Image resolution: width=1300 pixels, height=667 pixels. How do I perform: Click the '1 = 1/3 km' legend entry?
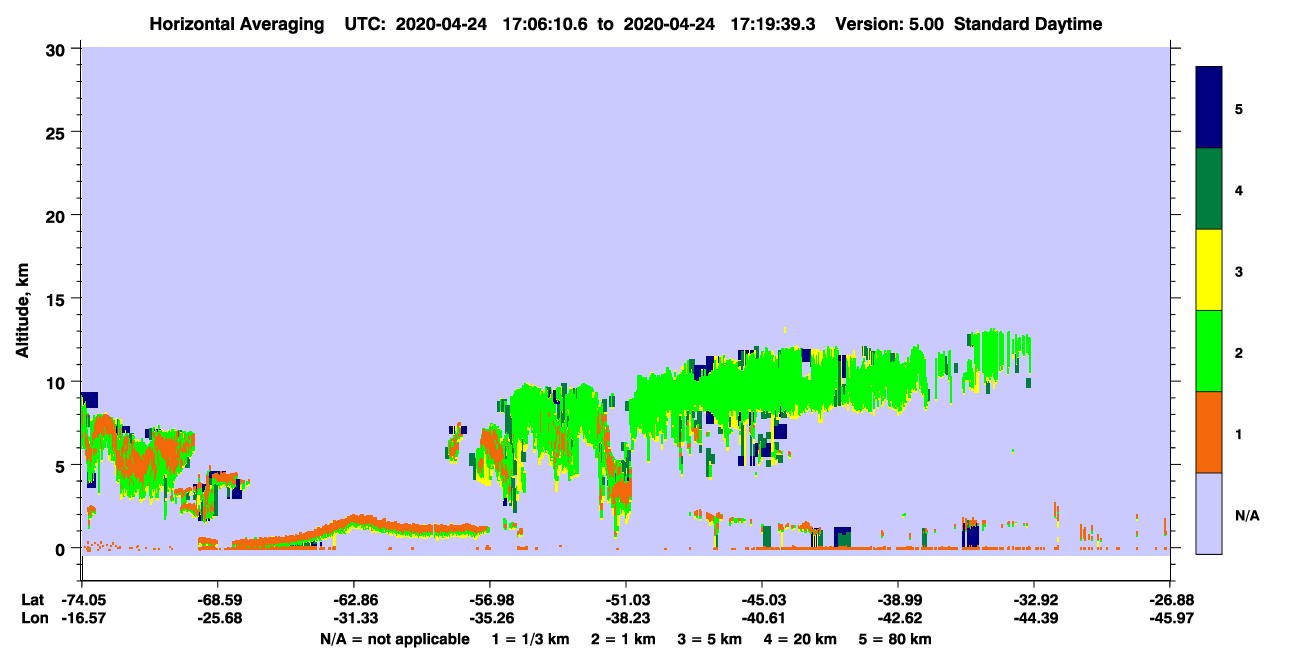coord(529,639)
